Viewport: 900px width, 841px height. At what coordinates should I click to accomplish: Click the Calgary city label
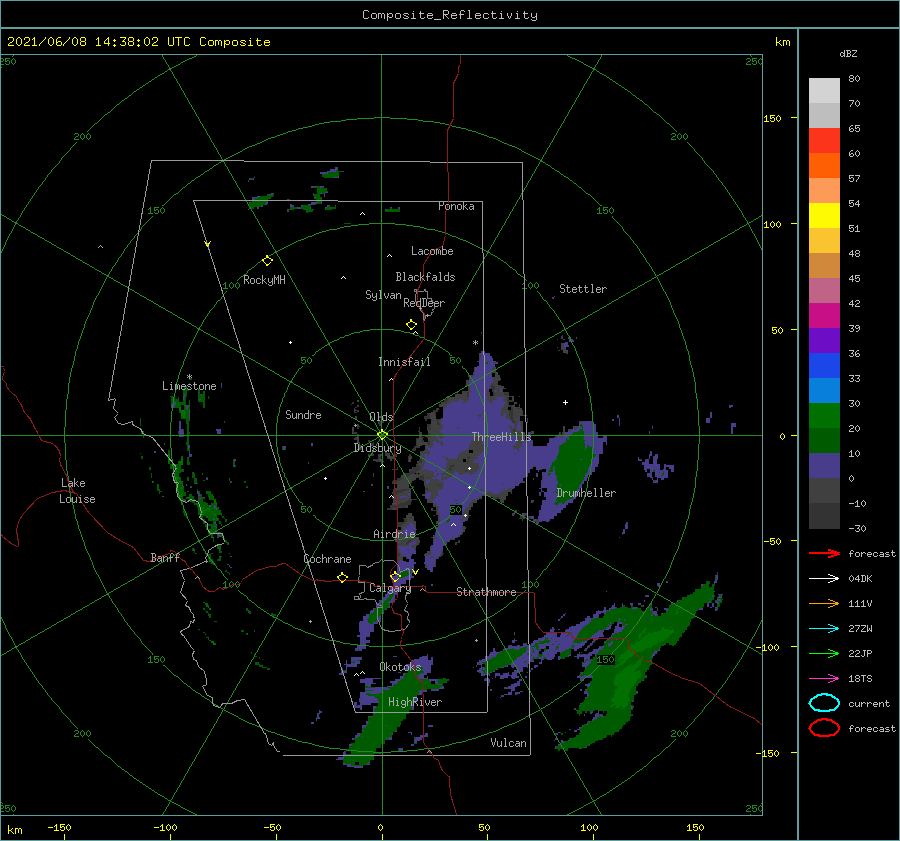(390, 588)
